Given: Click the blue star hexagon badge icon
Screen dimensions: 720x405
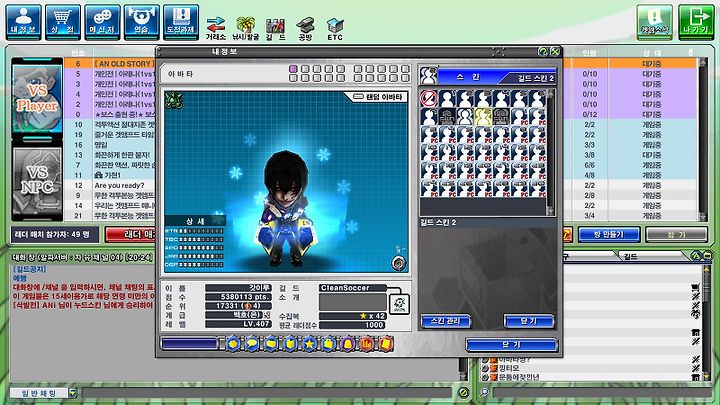Looking at the screenshot, I should pyautogui.click(x=309, y=343).
